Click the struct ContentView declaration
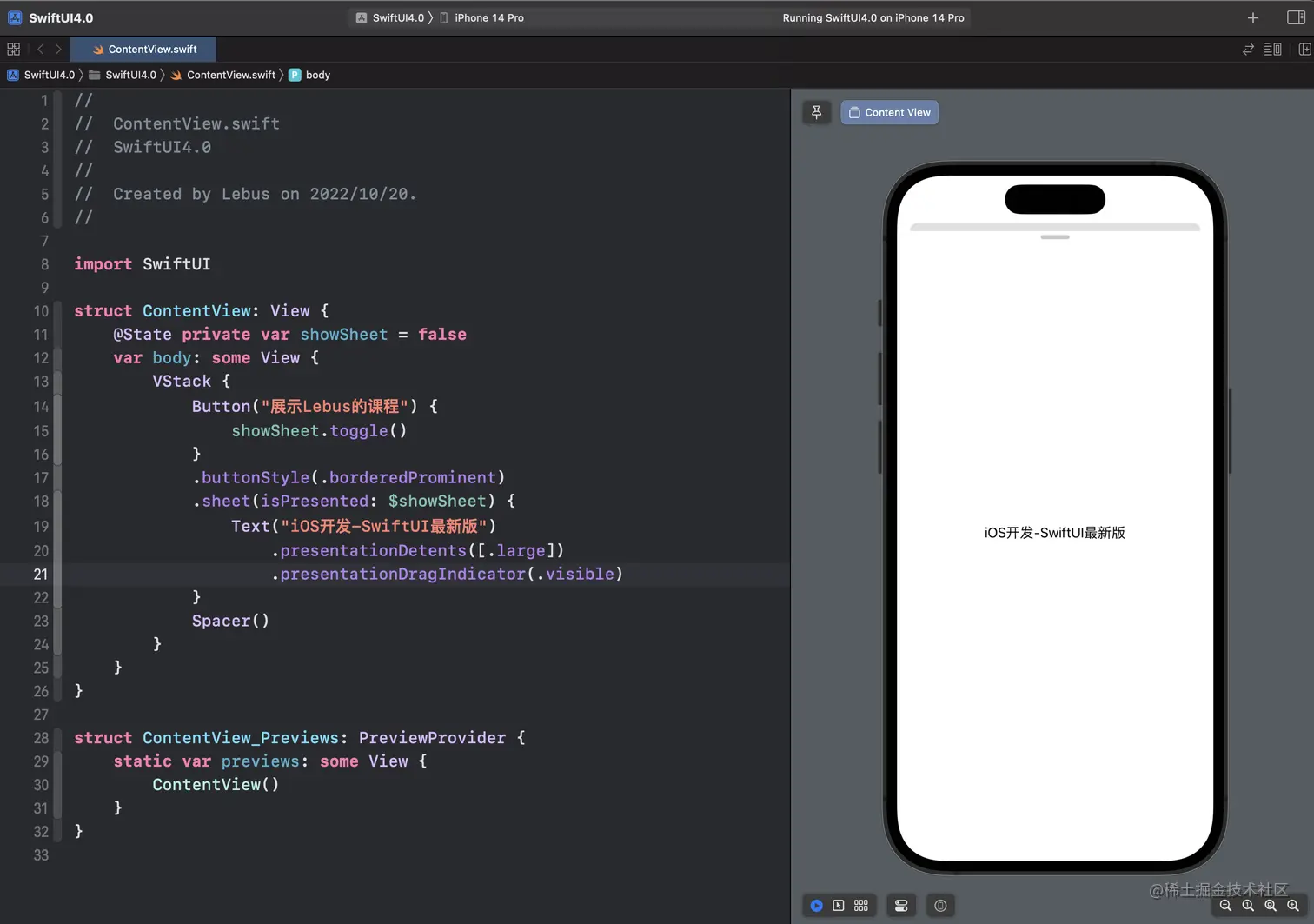Image resolution: width=1314 pixels, height=924 pixels. [x=202, y=311]
